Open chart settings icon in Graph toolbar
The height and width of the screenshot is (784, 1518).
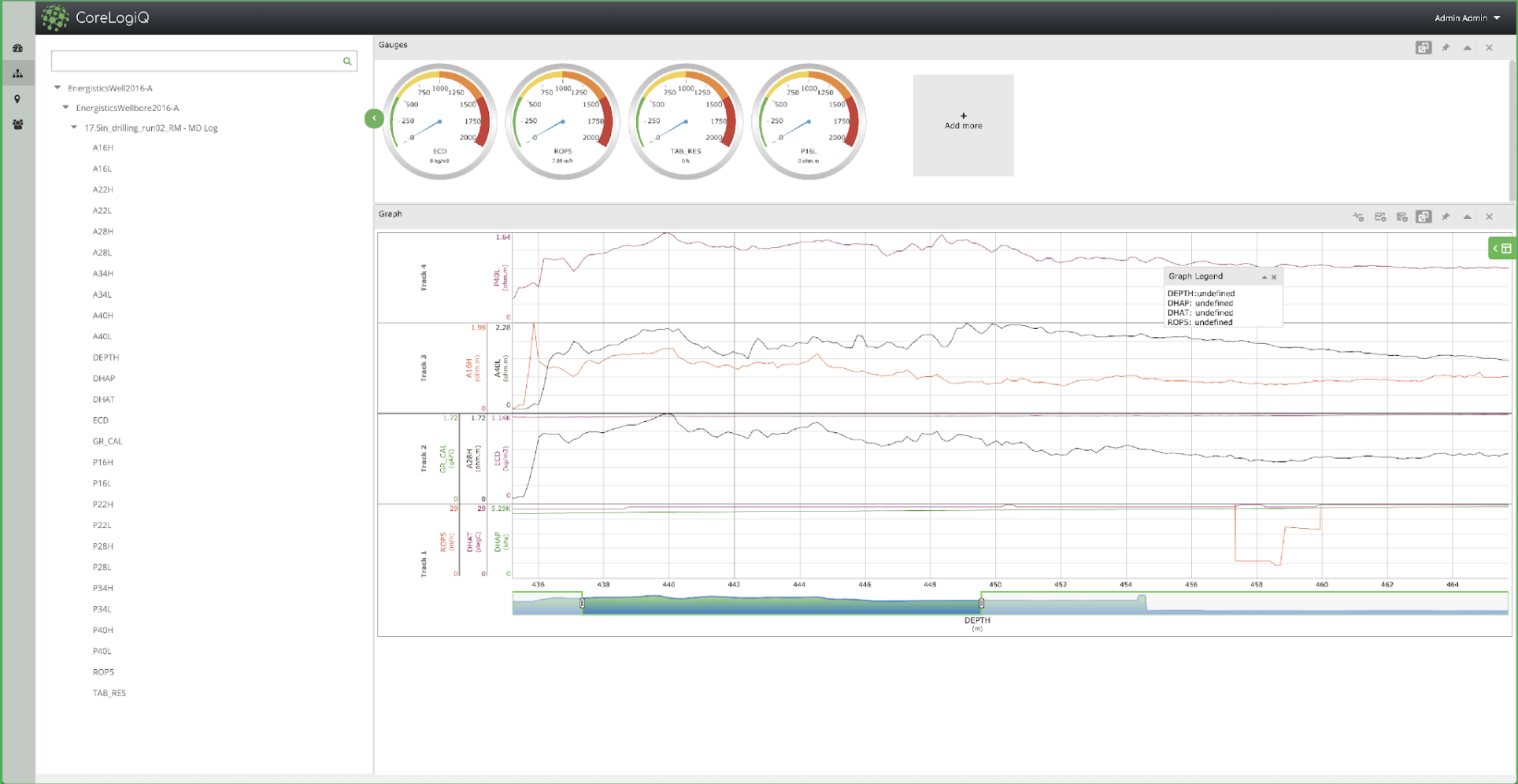coord(1380,216)
